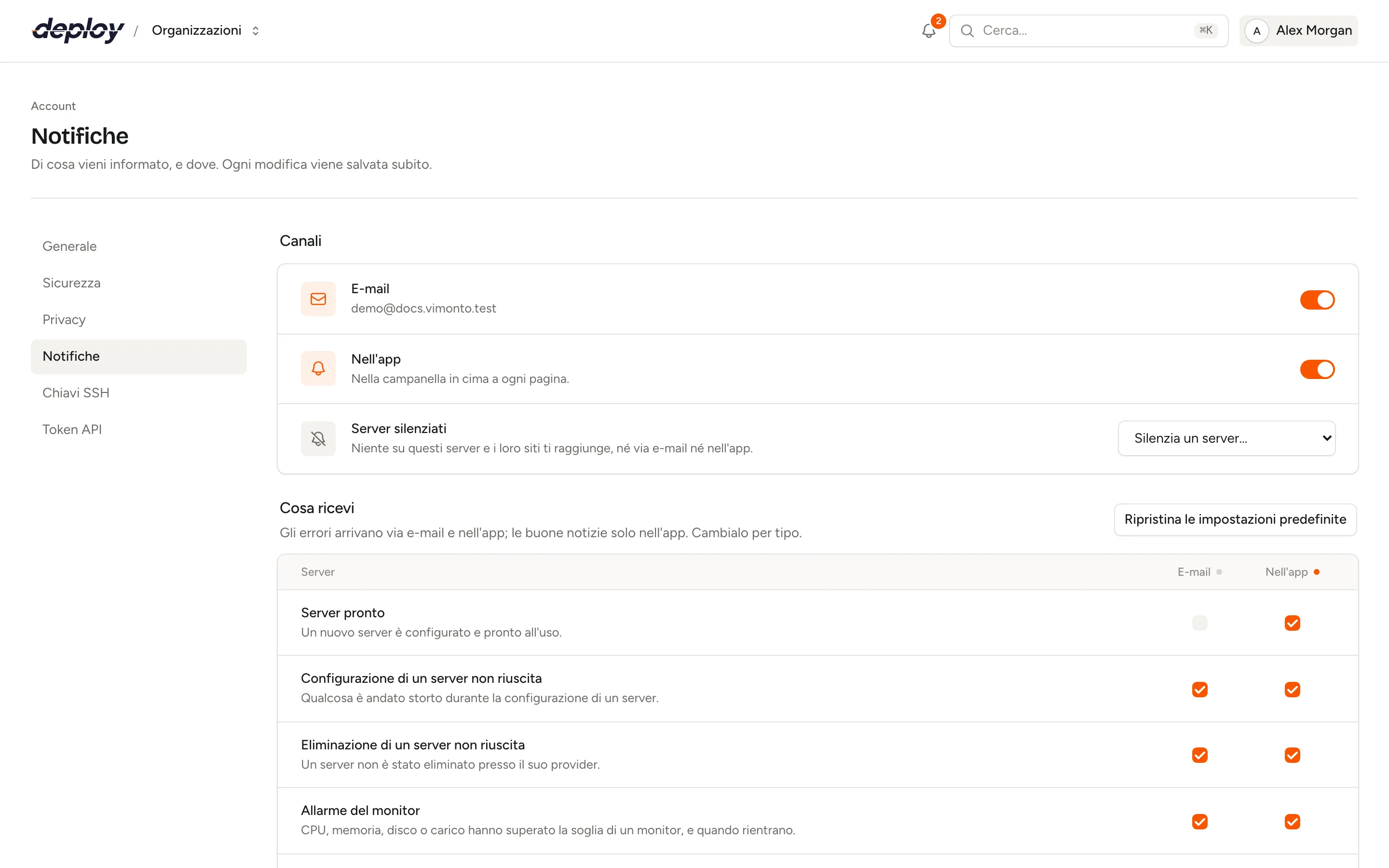This screenshot has height=868, width=1389.
Task: Uncheck E-mail for Eliminazione di un server non riuscita
Action: tap(1199, 755)
